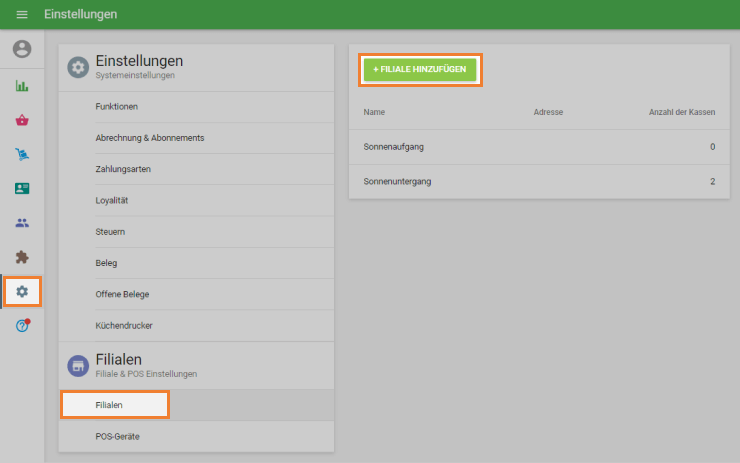Viewport: 740px width, 463px height.
Task: Open Funktionen settings
Action: [117, 107]
